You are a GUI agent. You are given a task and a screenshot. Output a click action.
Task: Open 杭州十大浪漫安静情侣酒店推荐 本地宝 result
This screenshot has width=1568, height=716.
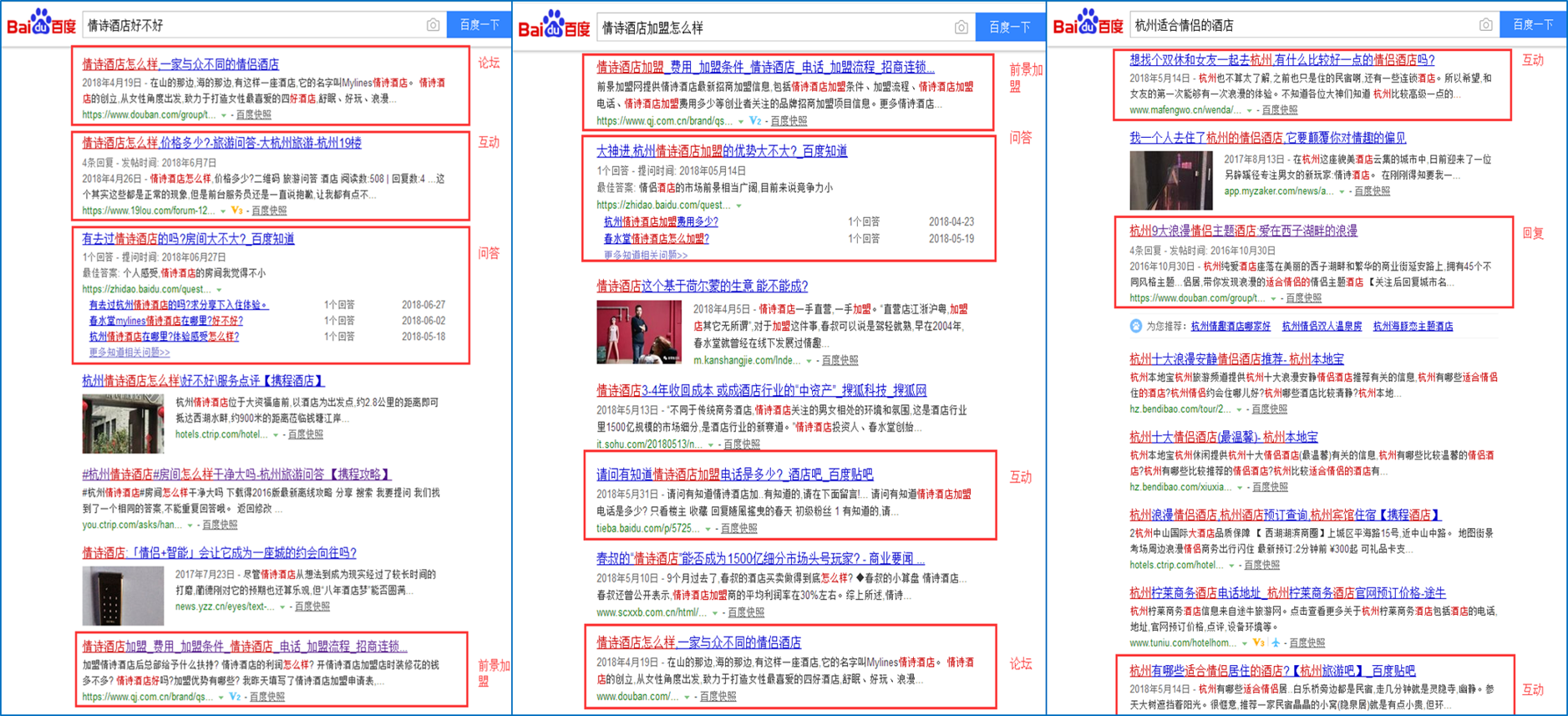pyautogui.click(x=1236, y=358)
